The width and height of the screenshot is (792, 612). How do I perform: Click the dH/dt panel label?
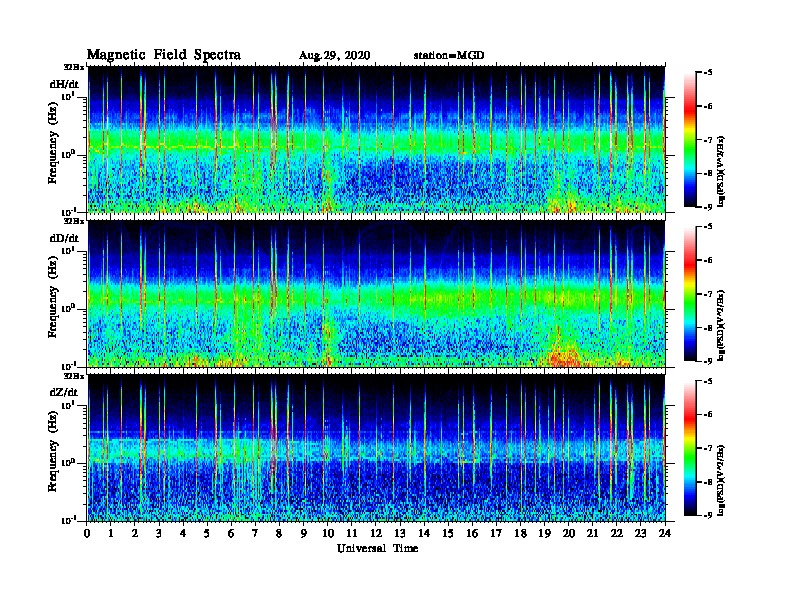pos(64,84)
